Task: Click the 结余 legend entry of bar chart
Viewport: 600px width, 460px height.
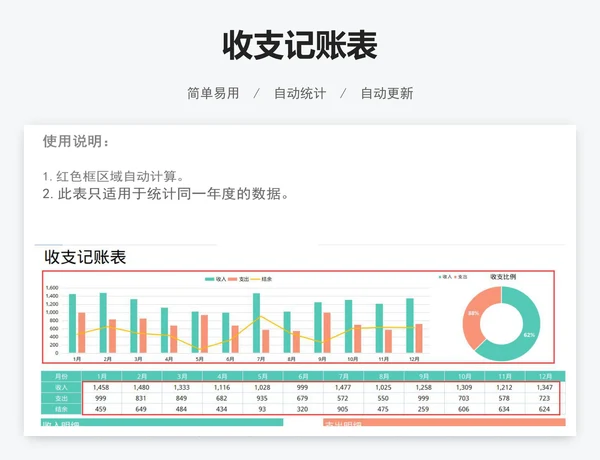Action: coord(261,279)
